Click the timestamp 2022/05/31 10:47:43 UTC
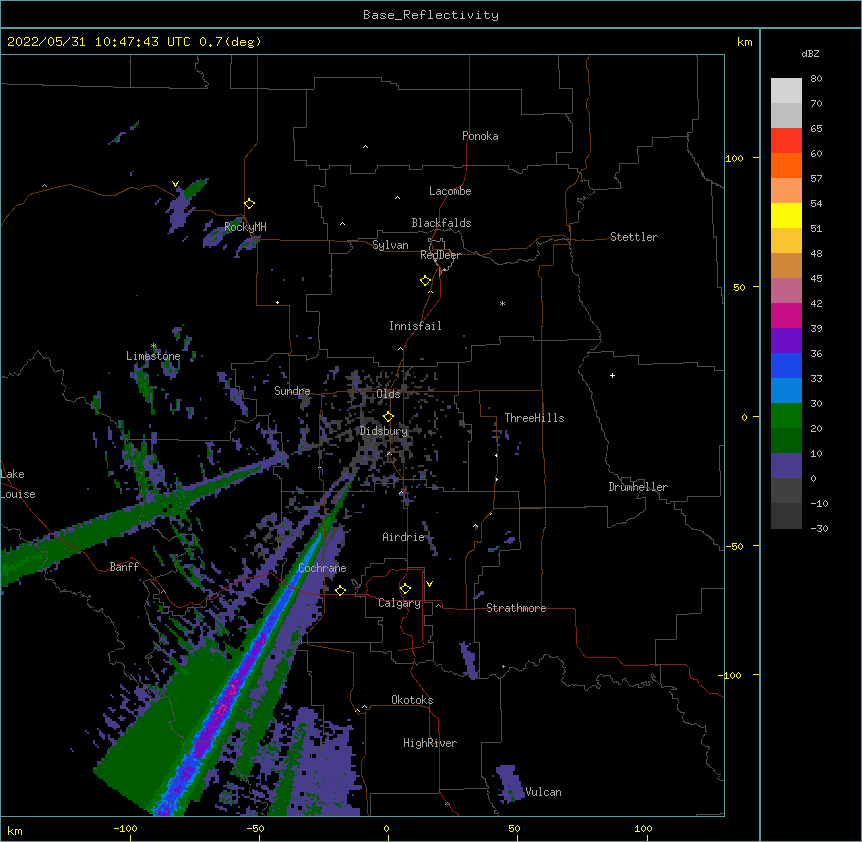 point(99,42)
